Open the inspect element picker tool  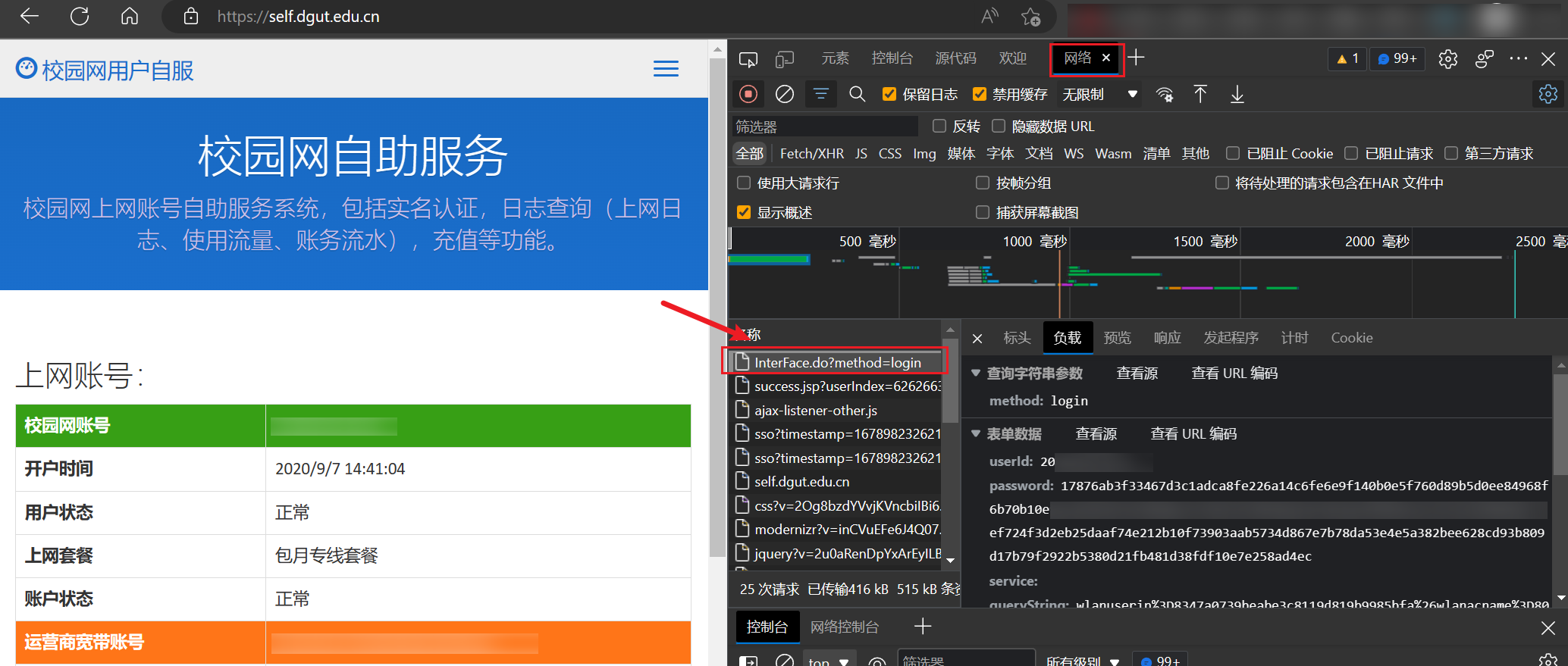[x=748, y=59]
